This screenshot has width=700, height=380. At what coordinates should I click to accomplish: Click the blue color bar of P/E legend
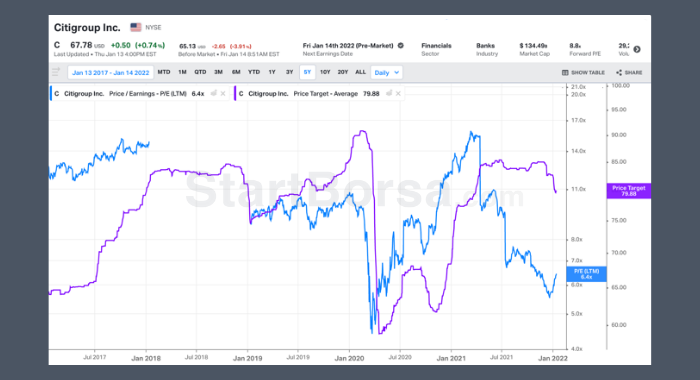click(x=51, y=93)
